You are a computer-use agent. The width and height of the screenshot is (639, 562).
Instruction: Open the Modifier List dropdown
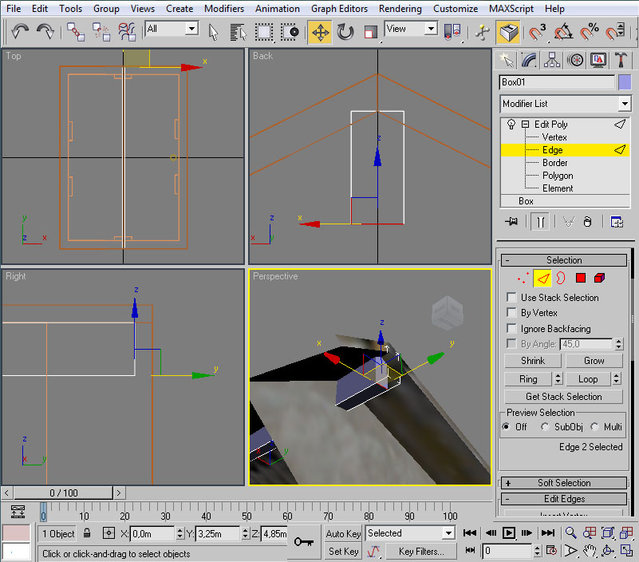click(x=624, y=104)
